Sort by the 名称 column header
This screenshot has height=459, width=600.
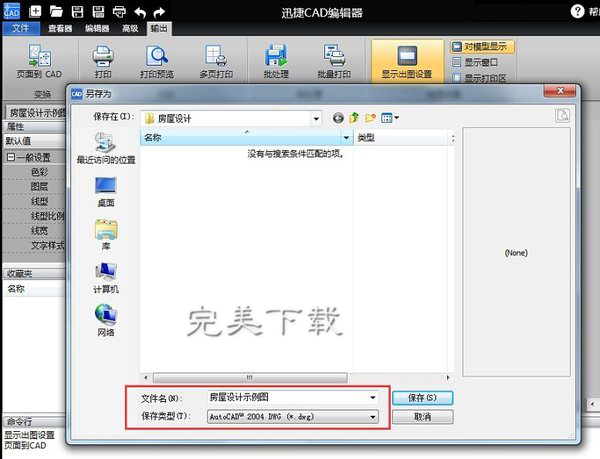tap(241, 138)
